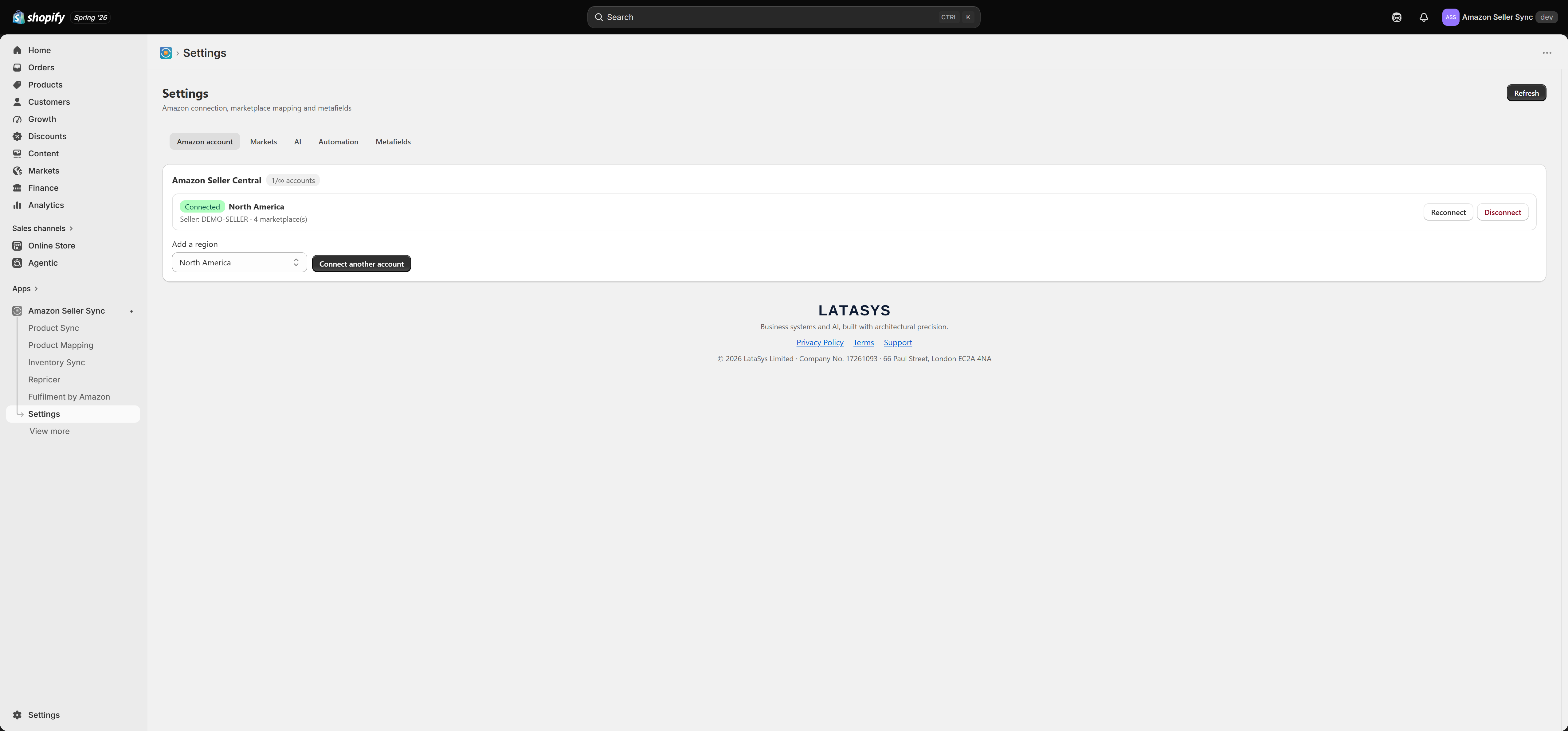The image size is (1568, 731).
Task: Click the bottom Settings gear icon
Action: (x=17, y=715)
